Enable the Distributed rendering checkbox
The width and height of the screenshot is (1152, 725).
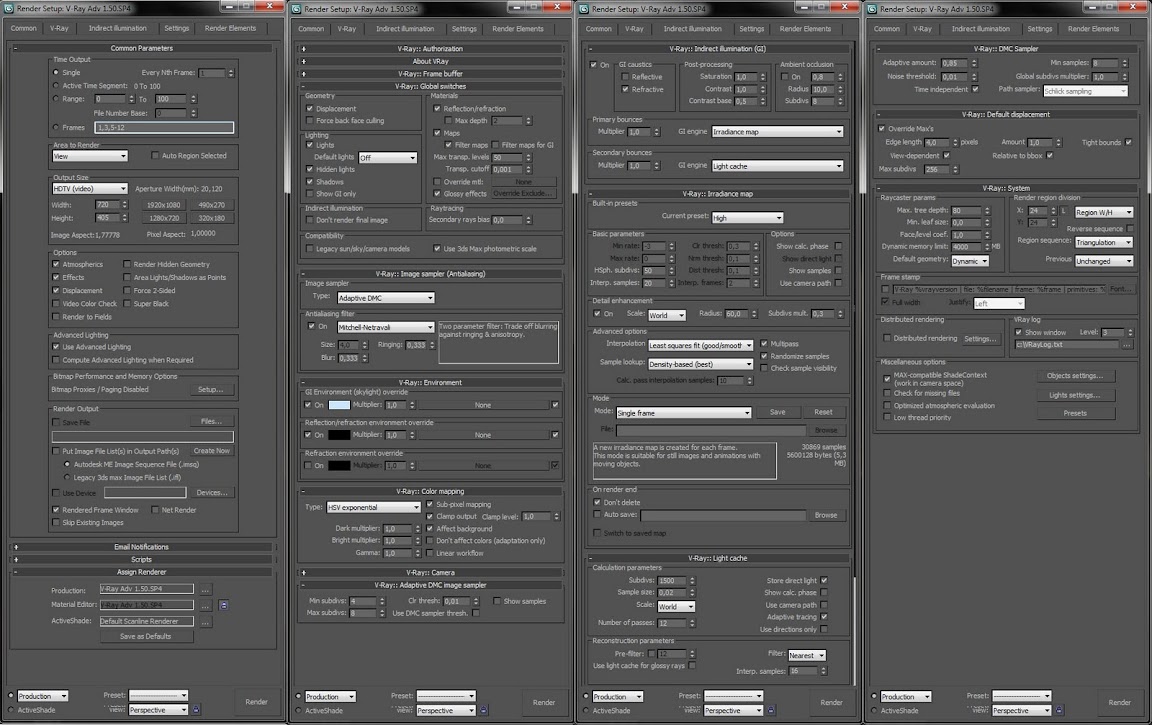[x=887, y=339]
